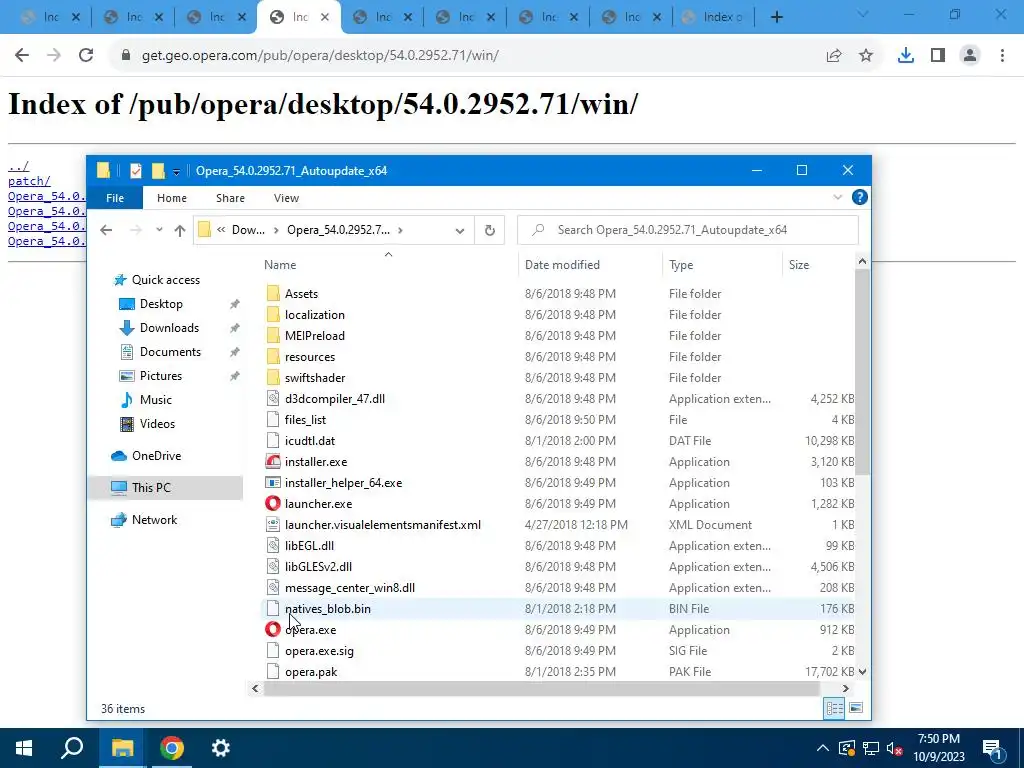Screen dimensions: 1024x768
Task: Select Downloads in Quick access
Action: [x=169, y=328]
